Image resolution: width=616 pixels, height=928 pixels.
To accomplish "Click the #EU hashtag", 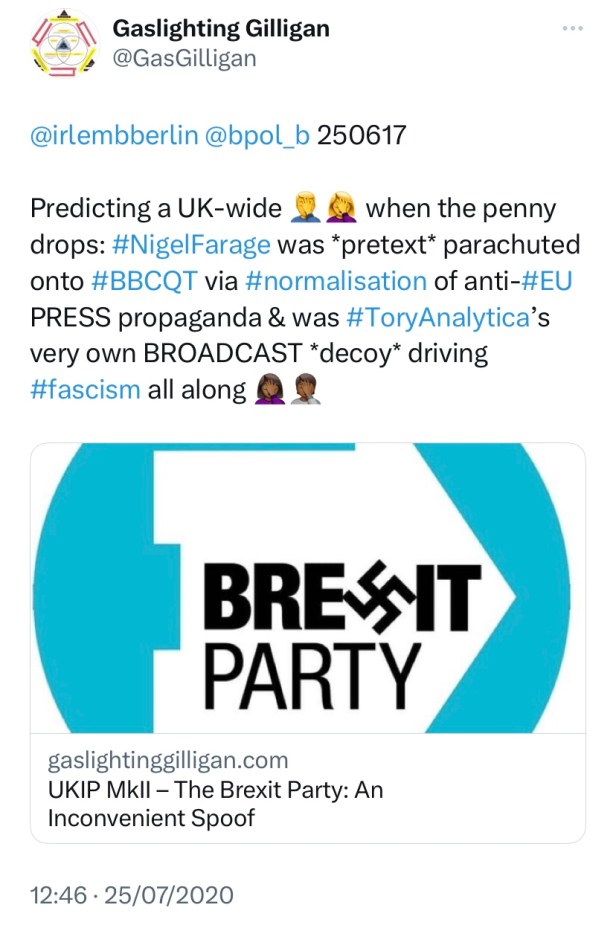I will tap(548, 282).
